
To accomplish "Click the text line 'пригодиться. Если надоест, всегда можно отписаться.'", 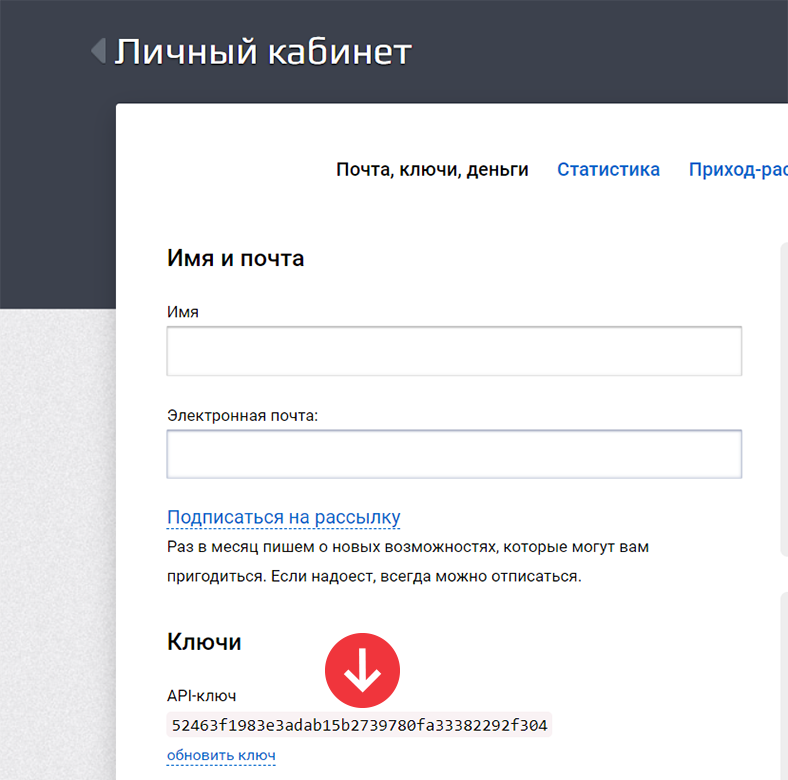I will point(374,576).
